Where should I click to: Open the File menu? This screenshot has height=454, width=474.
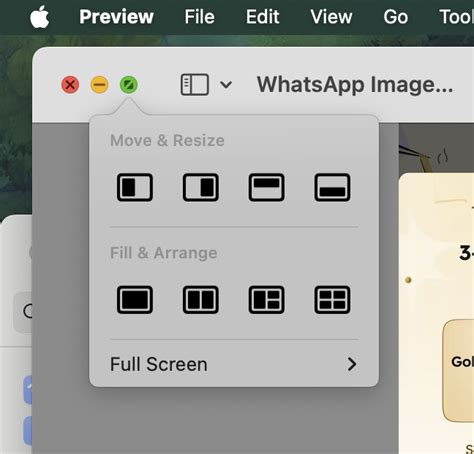199,17
